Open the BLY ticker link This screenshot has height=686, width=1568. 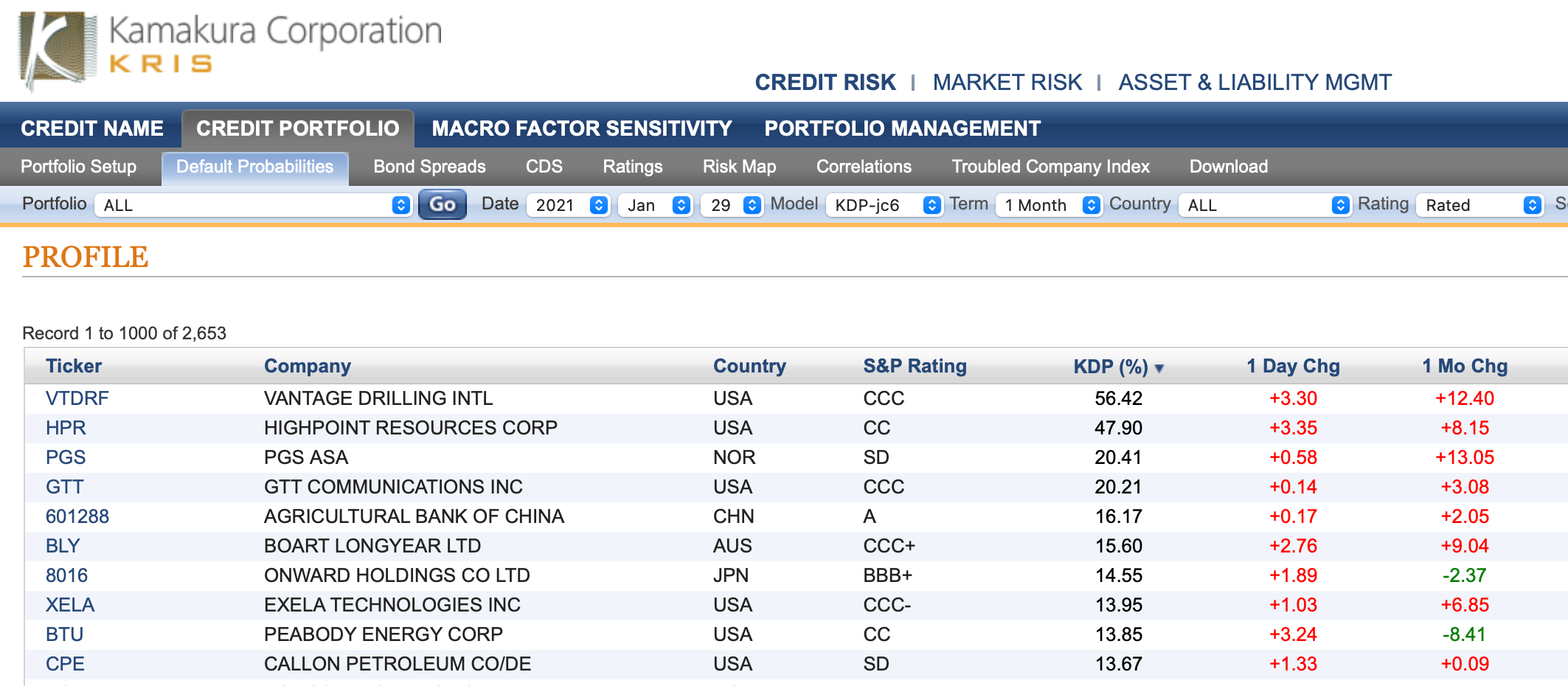(x=63, y=546)
